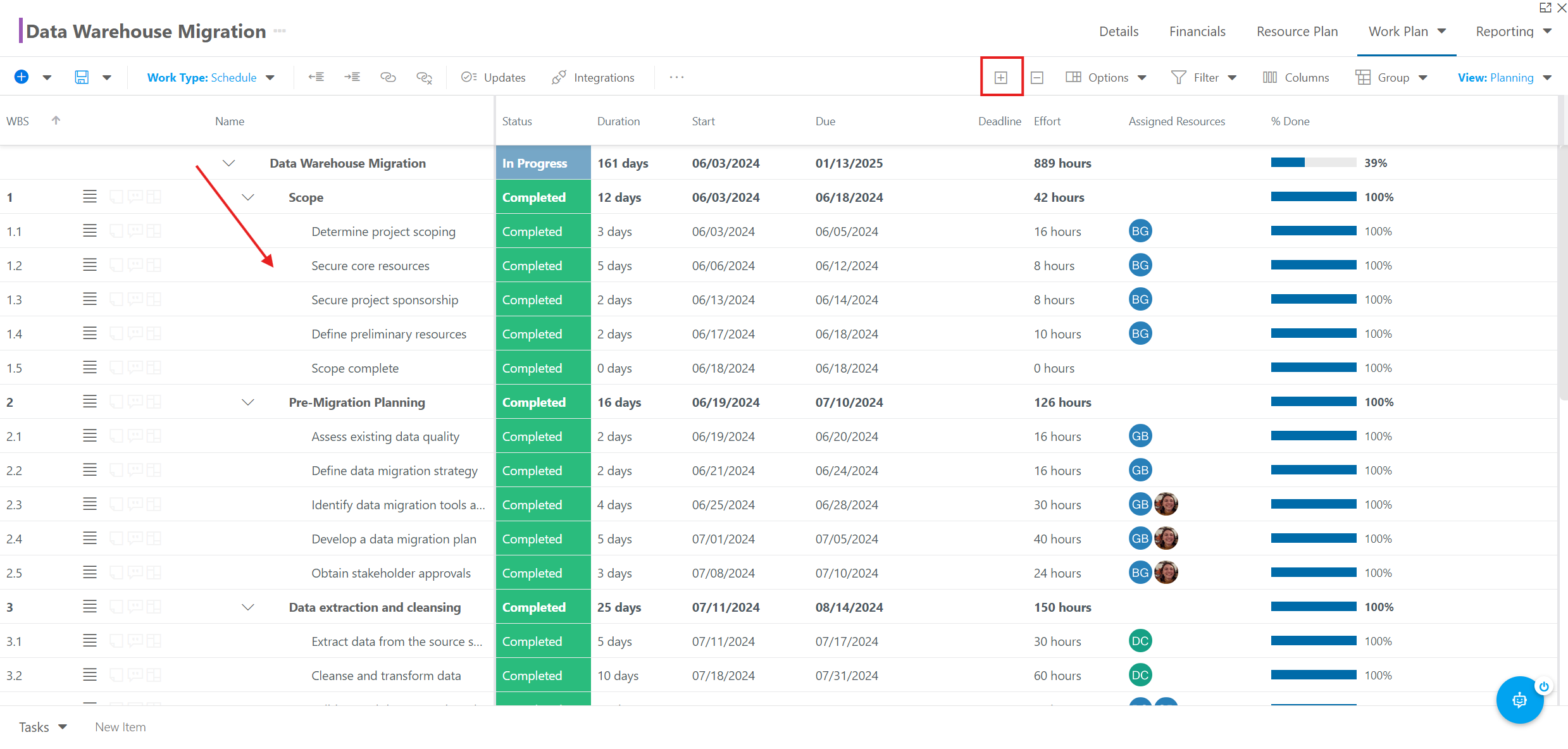This screenshot has width=1568, height=749.
Task: Click the save floppy disk icon
Action: (x=82, y=77)
